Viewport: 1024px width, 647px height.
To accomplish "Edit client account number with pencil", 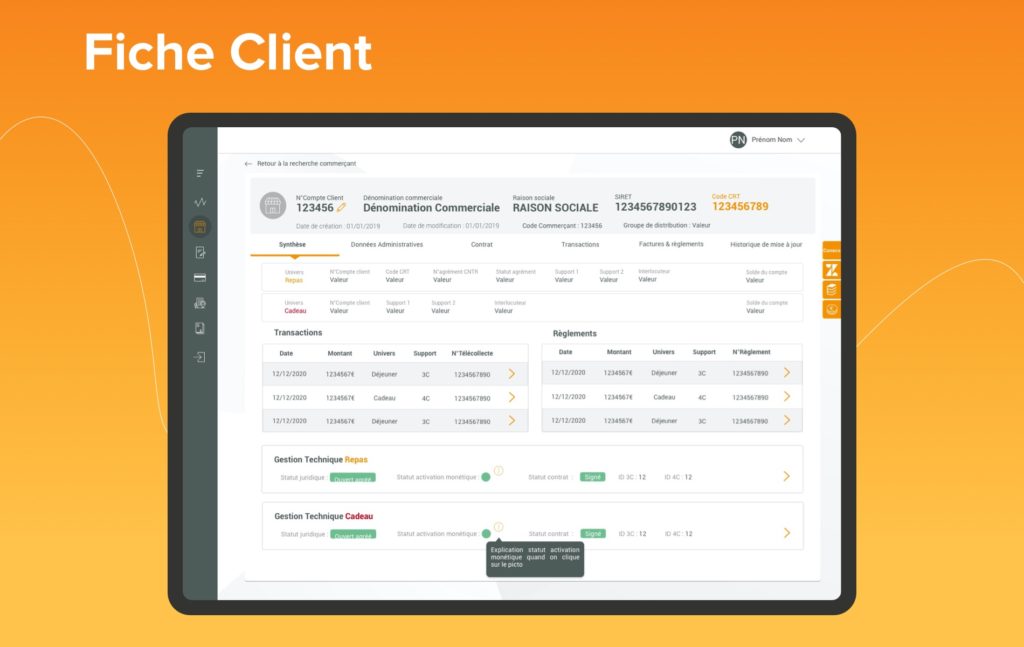I will 342,208.
